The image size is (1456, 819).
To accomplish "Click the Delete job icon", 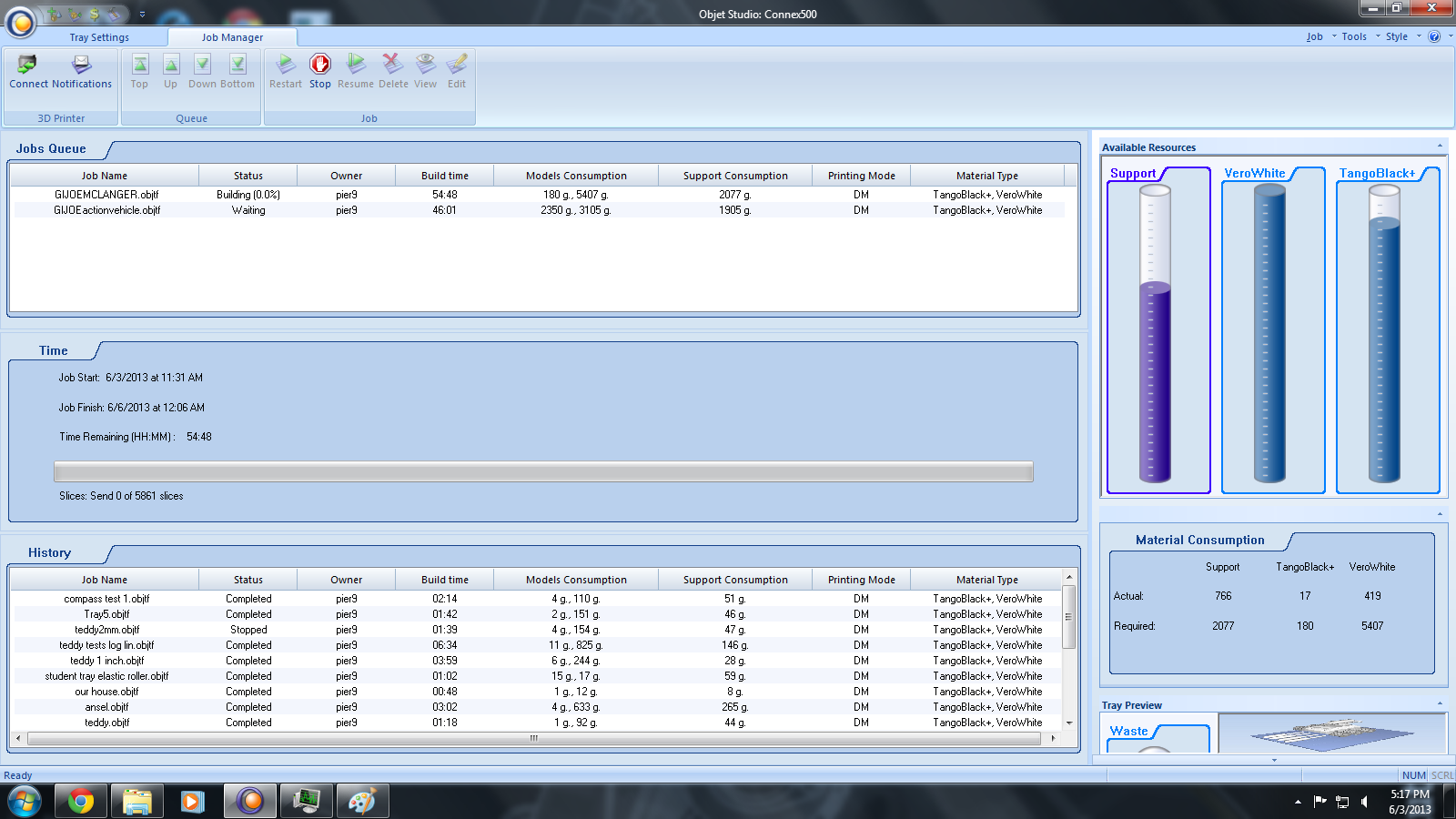I will click(393, 71).
